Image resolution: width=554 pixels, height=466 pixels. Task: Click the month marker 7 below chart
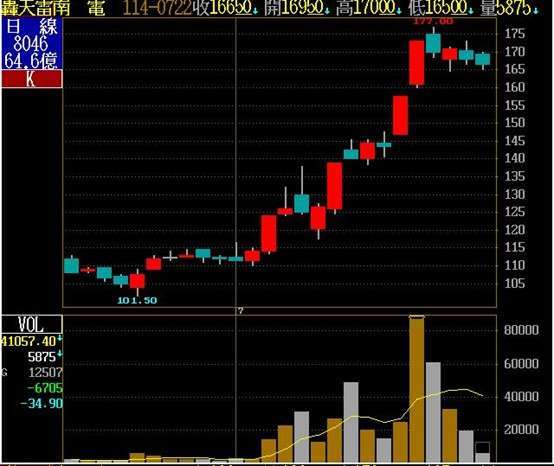(241, 311)
